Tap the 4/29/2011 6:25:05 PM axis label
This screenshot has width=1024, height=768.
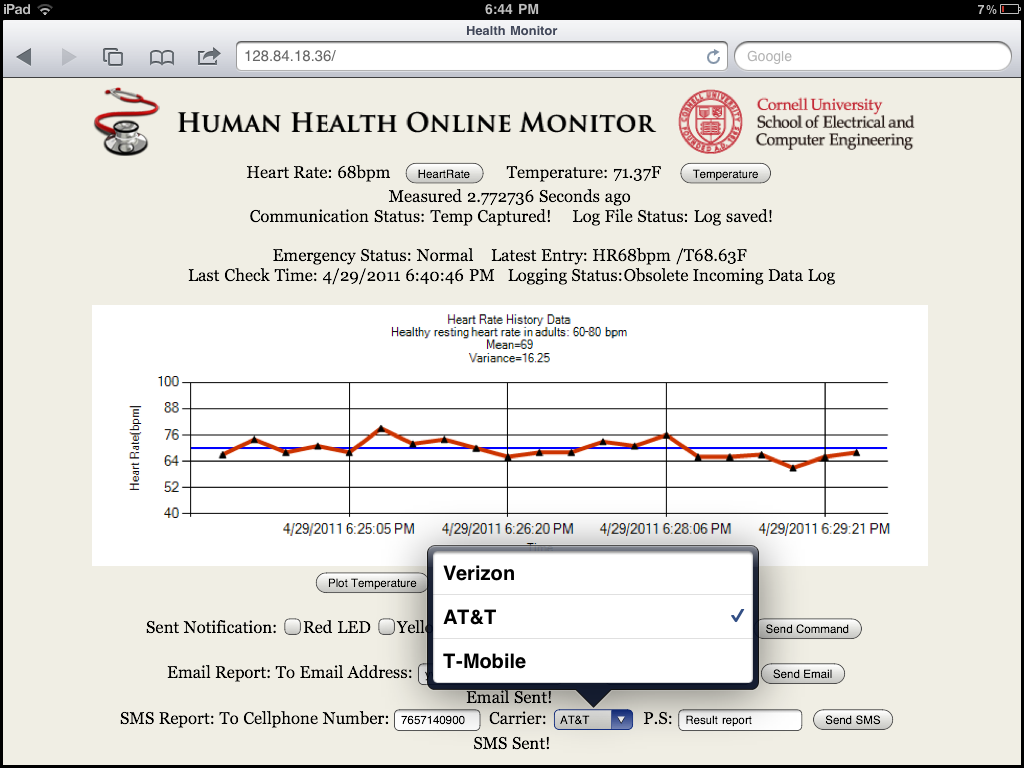349,528
